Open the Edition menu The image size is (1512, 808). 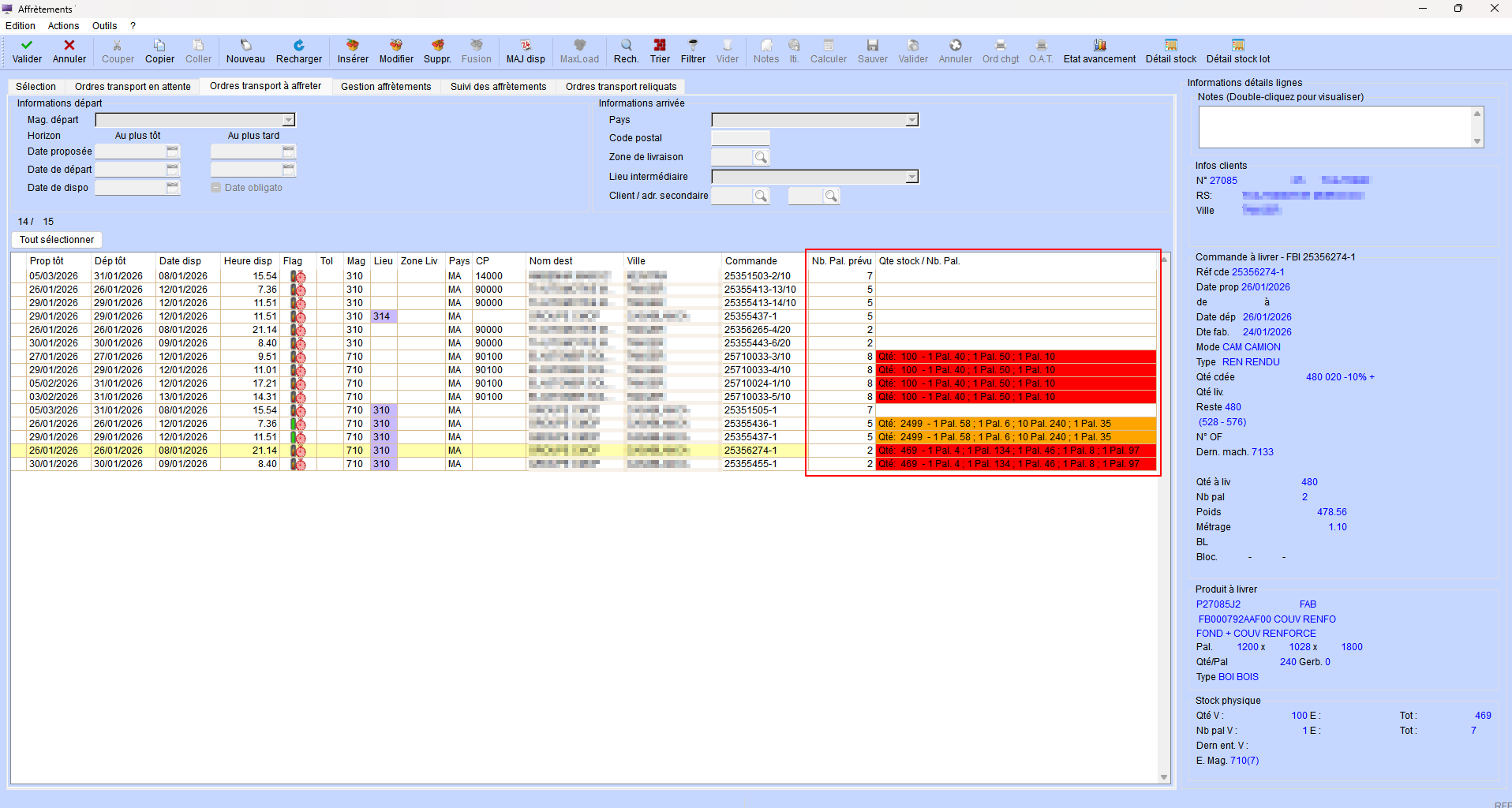click(x=21, y=26)
